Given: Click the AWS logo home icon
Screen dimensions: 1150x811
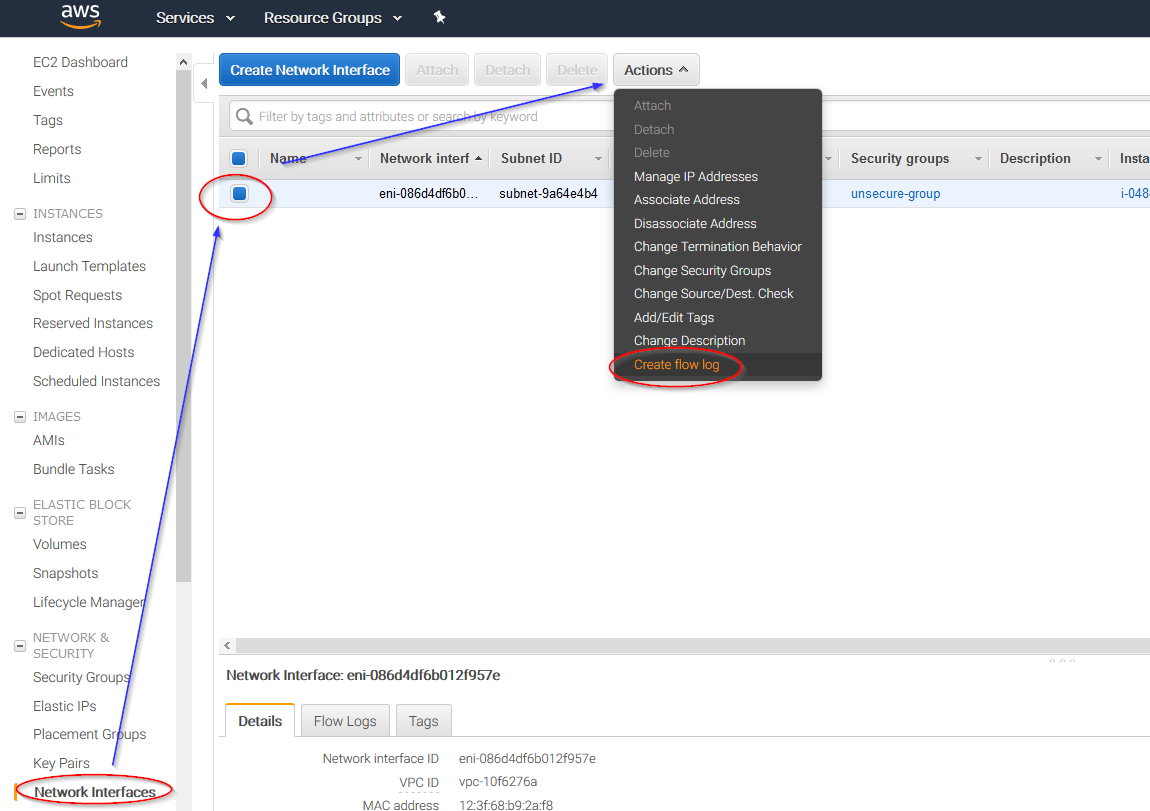Looking at the screenshot, I should click(80, 15).
